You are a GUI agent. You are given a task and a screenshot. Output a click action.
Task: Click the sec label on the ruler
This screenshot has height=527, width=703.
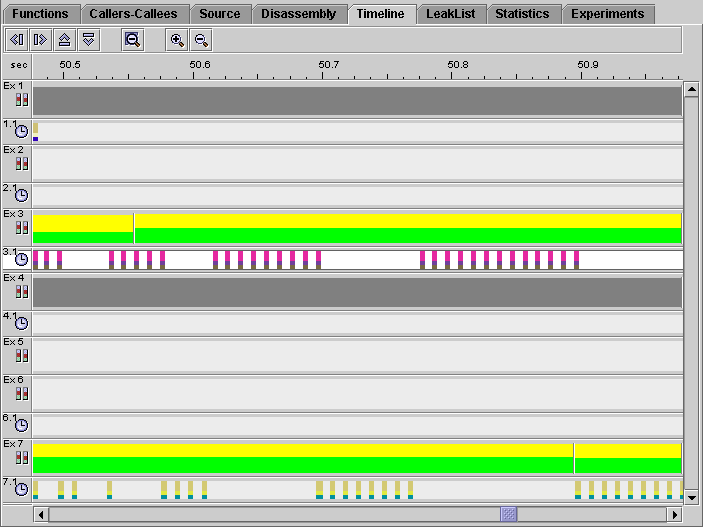[19, 65]
